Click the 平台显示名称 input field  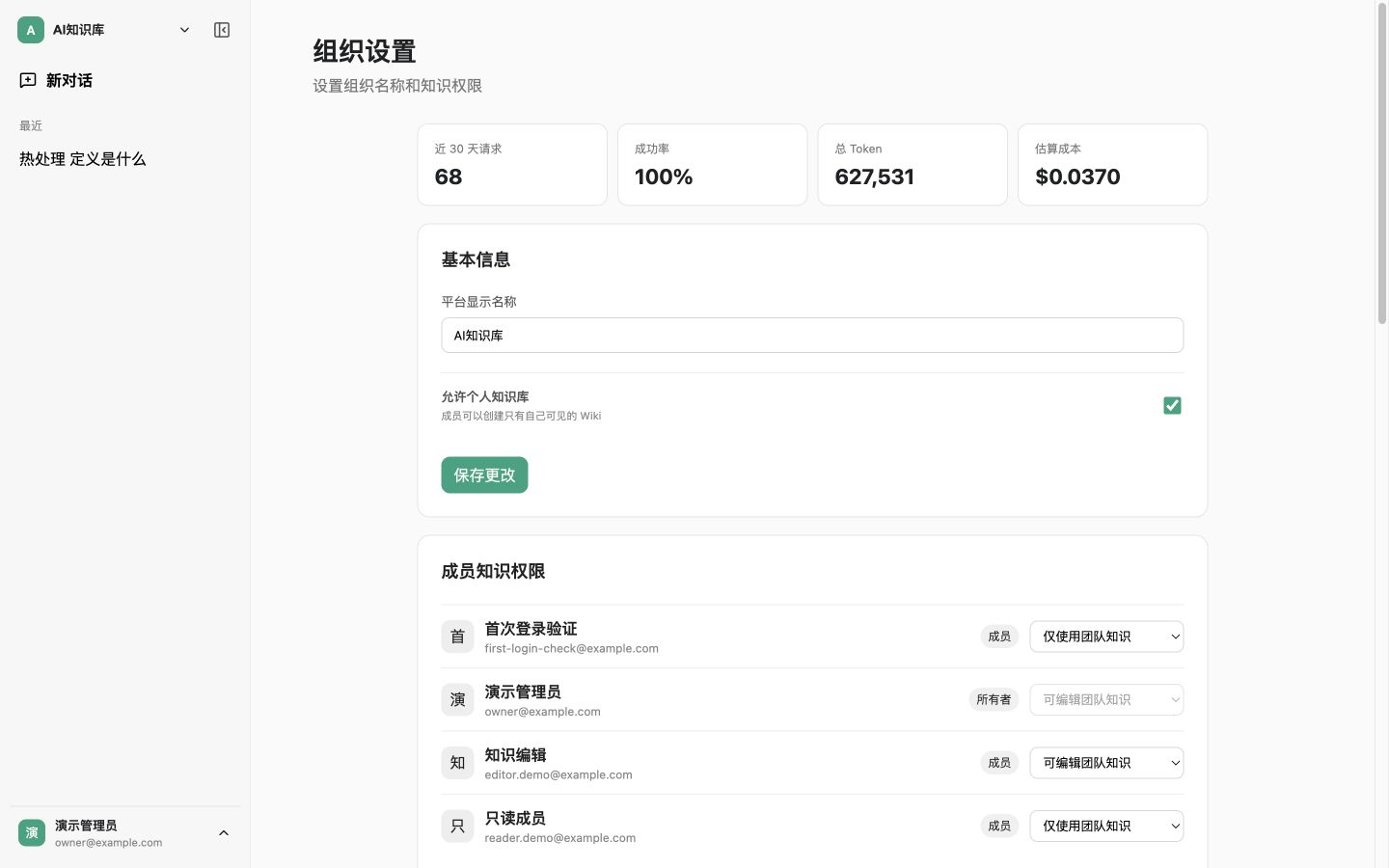[x=812, y=335]
